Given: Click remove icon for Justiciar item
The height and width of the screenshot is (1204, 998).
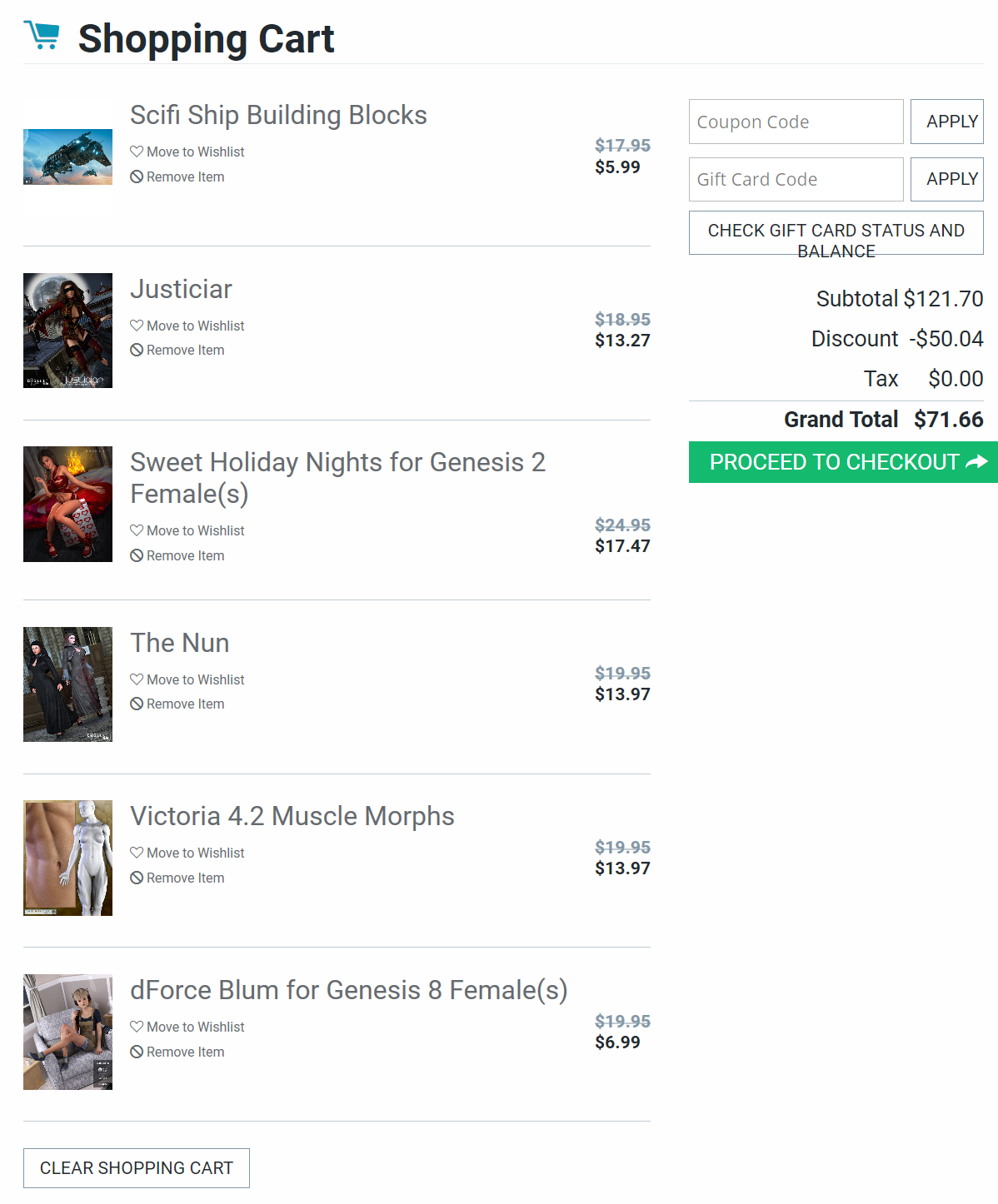Looking at the screenshot, I should (137, 351).
